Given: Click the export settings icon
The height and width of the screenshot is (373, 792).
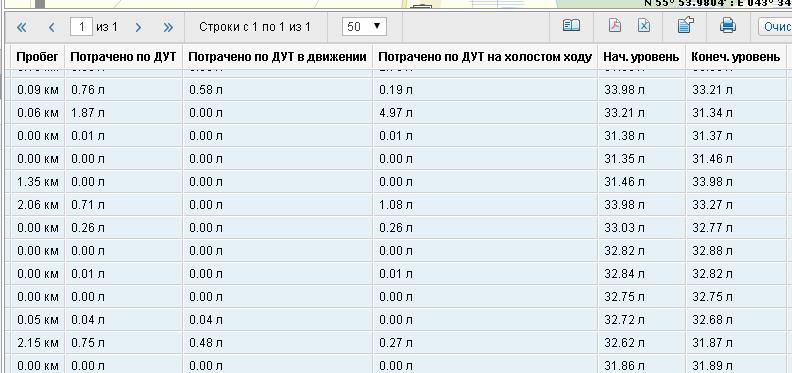Looking at the screenshot, I should [685, 25].
